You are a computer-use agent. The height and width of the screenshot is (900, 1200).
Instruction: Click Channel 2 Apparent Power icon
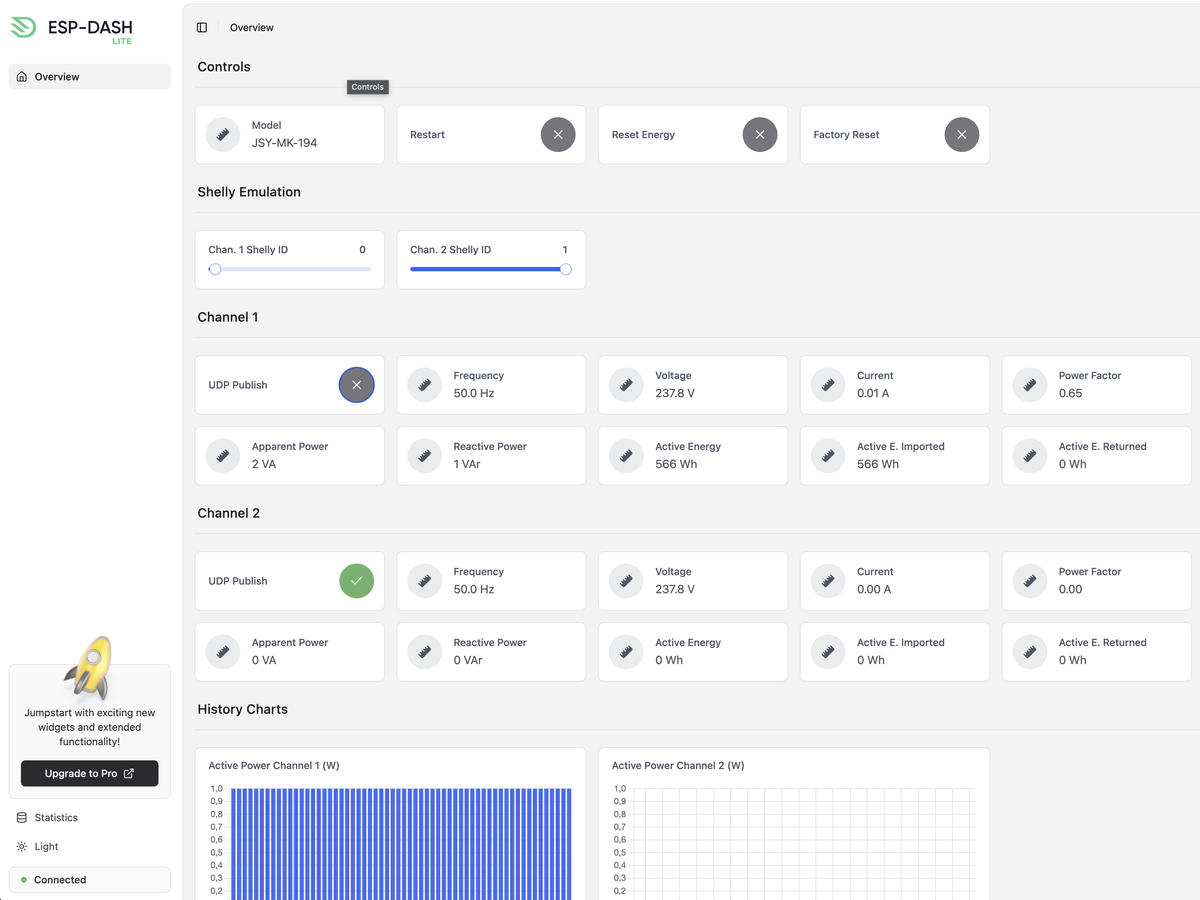(x=223, y=651)
